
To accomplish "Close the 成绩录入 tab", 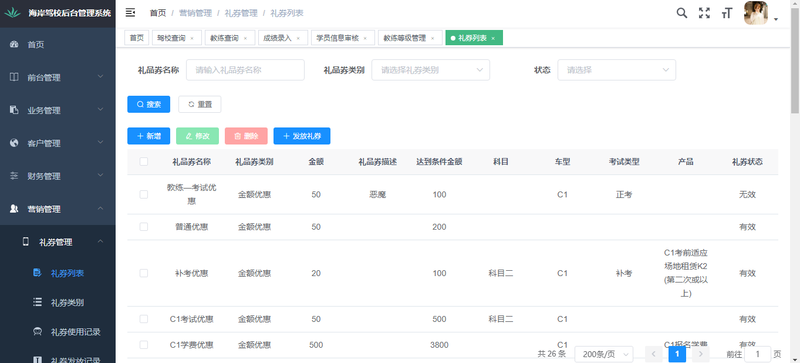I will [298, 38].
